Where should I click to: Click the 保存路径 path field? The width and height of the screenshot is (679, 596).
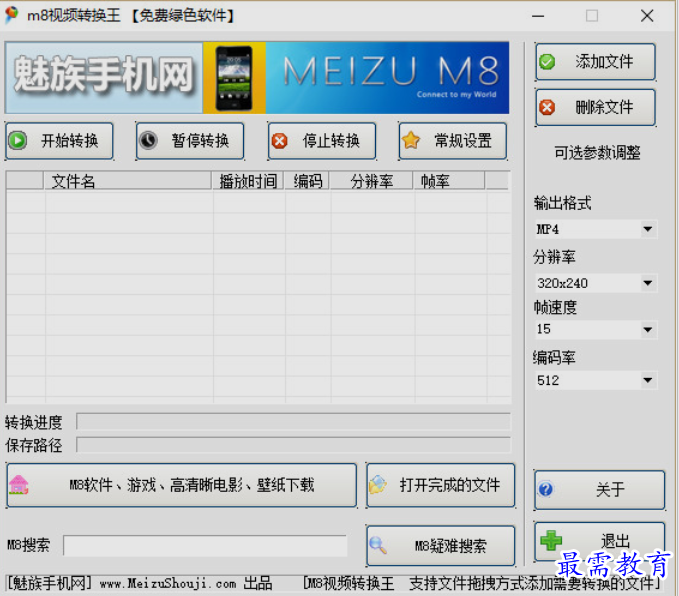tap(294, 445)
